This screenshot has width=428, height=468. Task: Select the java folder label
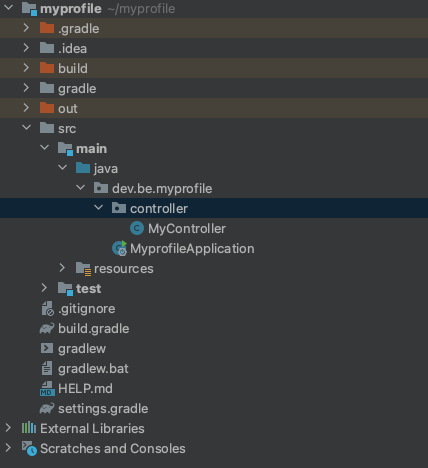click(x=106, y=169)
